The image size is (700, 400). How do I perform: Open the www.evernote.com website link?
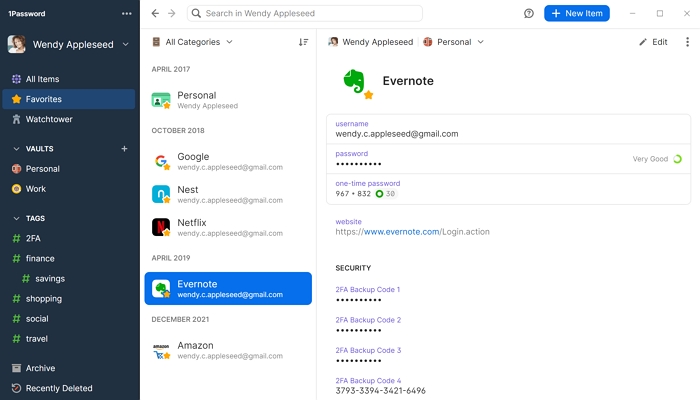click(x=401, y=232)
